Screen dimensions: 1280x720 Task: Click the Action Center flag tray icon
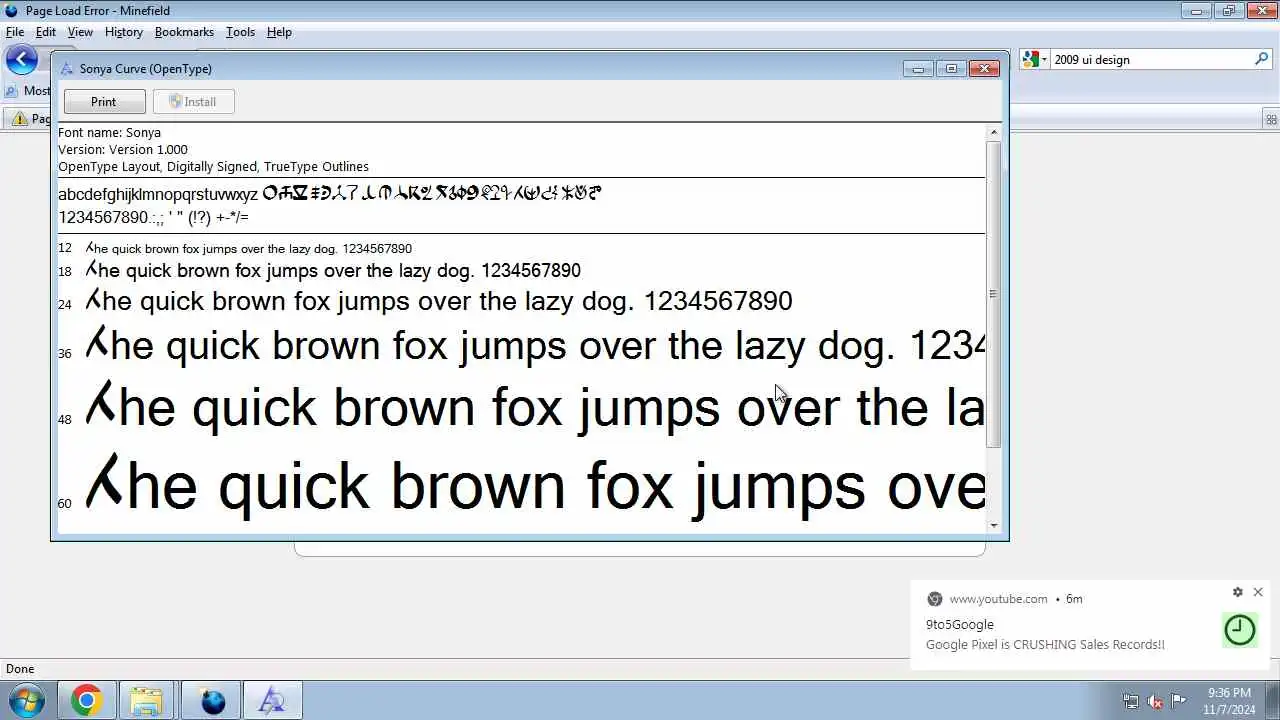coord(1178,701)
